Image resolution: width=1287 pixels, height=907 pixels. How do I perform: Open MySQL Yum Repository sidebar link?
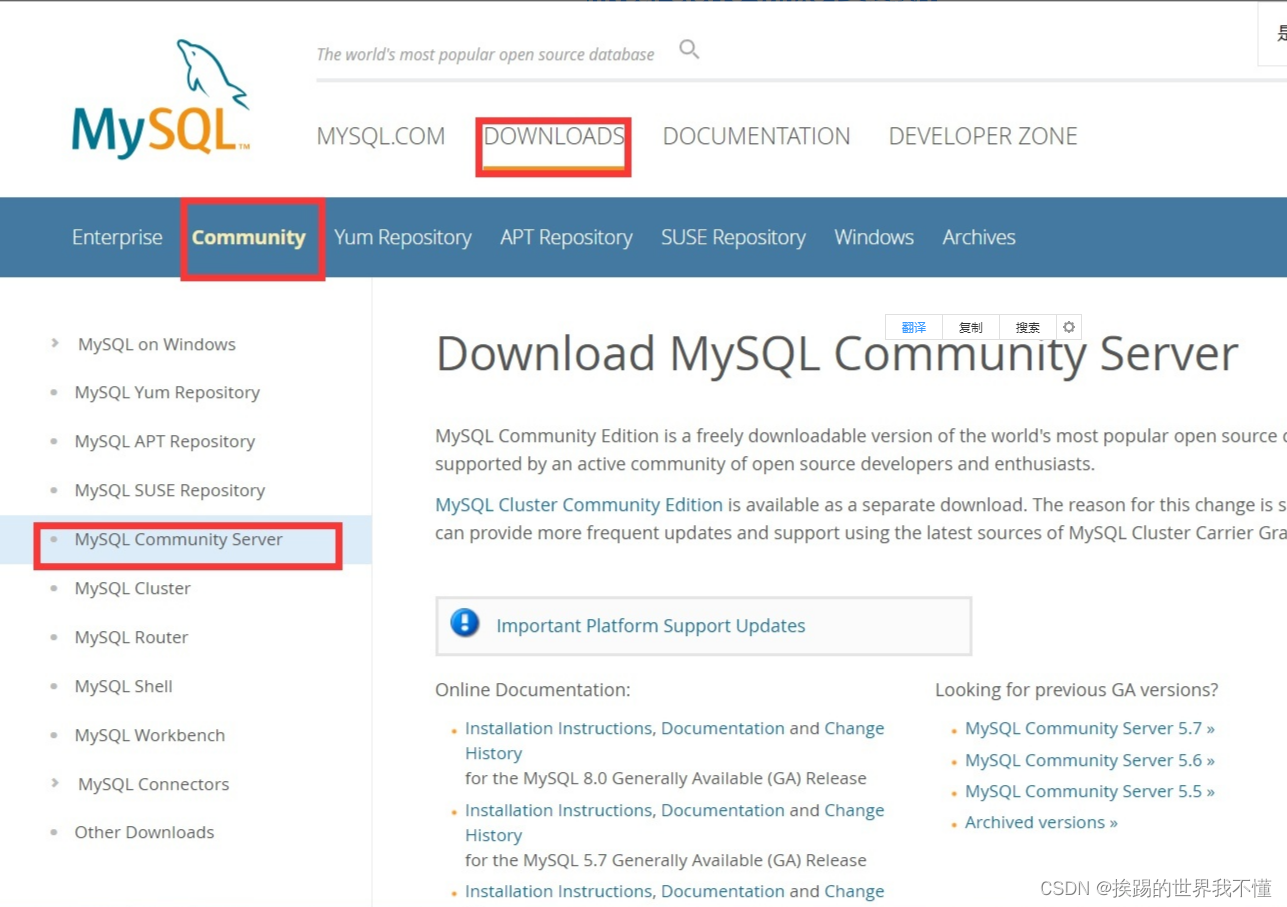(x=167, y=392)
